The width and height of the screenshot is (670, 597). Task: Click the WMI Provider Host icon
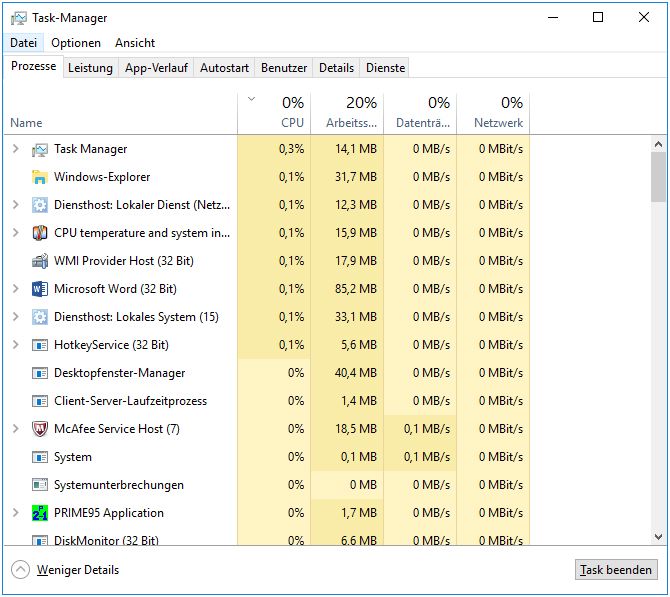tap(40, 261)
